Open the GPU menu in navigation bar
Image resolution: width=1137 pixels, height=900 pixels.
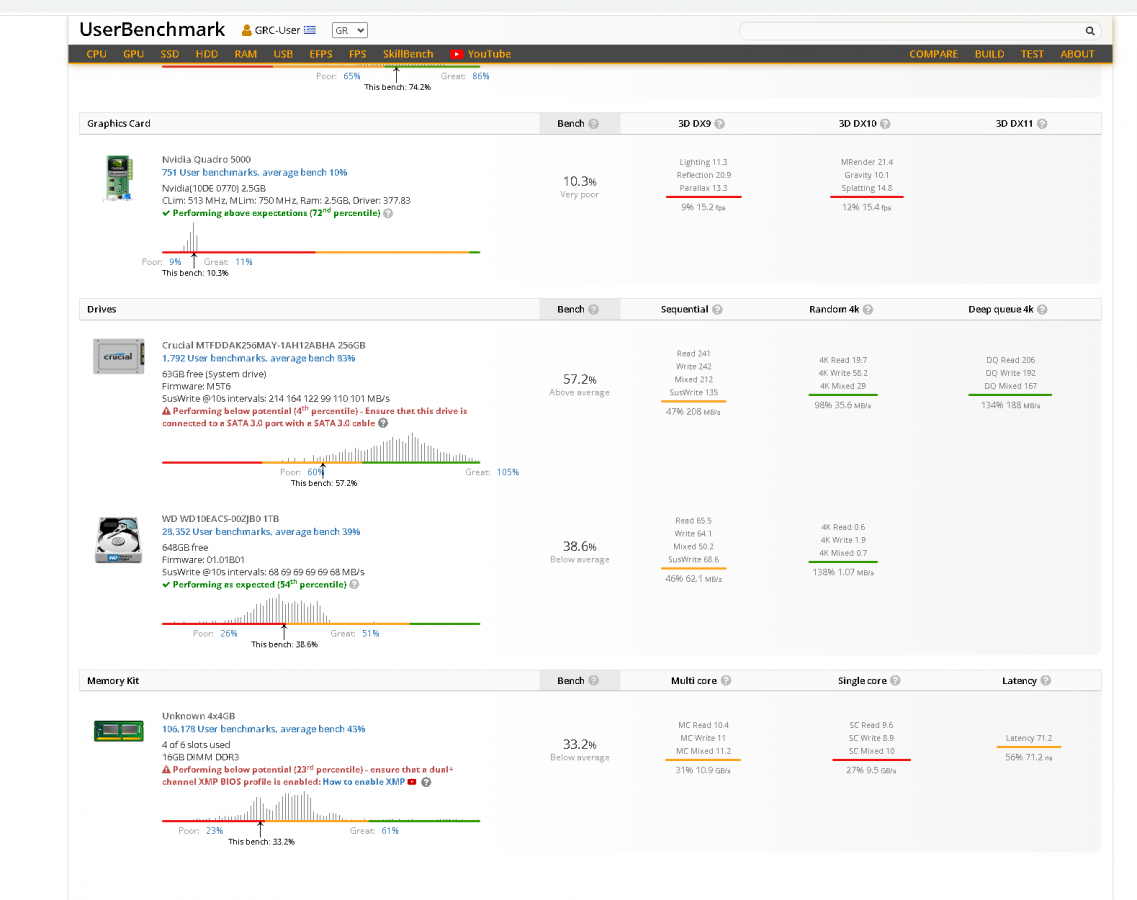(x=133, y=54)
